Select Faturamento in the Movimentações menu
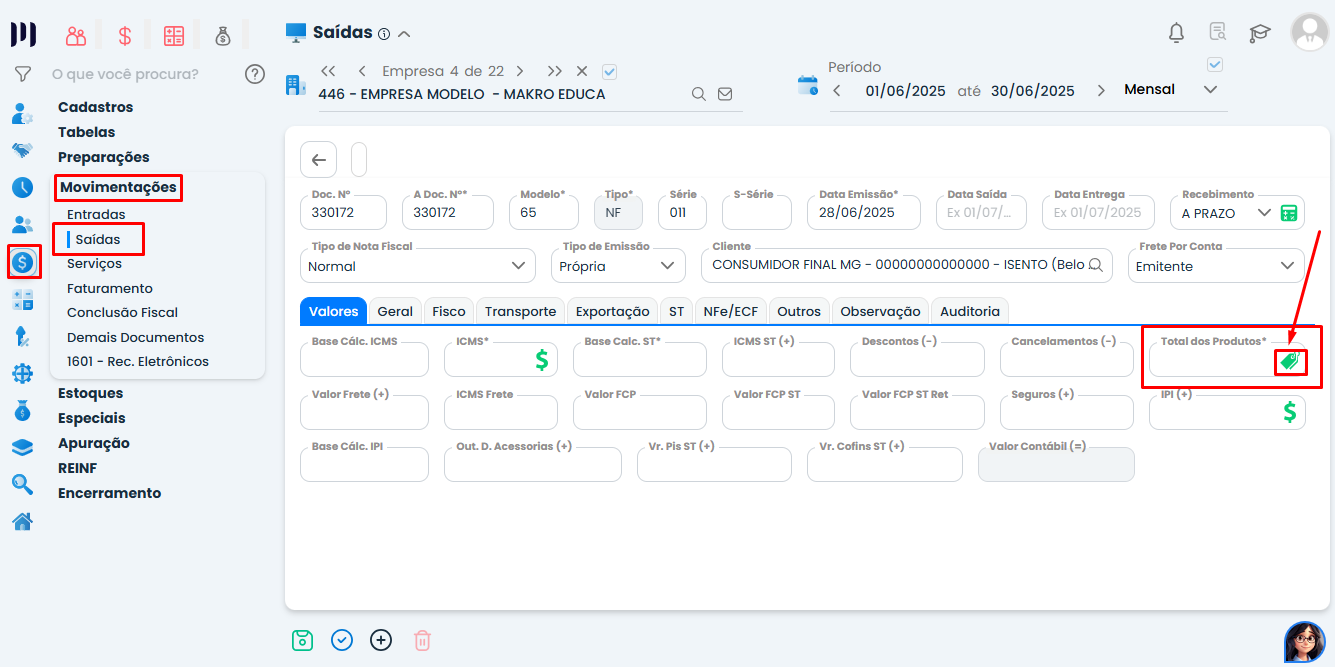1335x667 pixels. pyautogui.click(x=110, y=288)
